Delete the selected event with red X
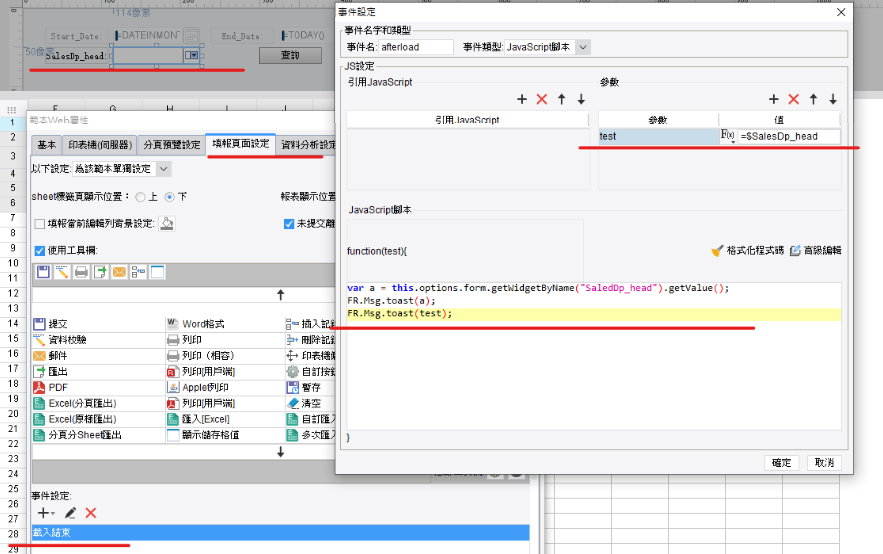The width and height of the screenshot is (883, 554). (x=91, y=513)
